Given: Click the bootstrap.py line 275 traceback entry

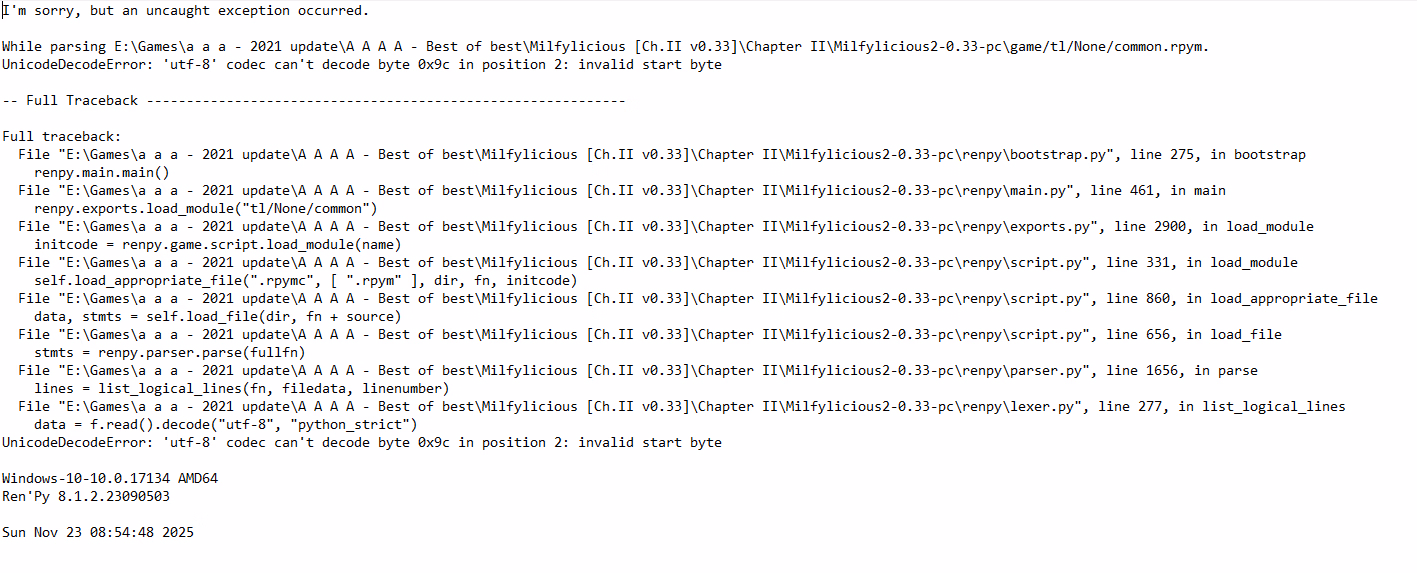Looking at the screenshot, I should pos(662,155).
